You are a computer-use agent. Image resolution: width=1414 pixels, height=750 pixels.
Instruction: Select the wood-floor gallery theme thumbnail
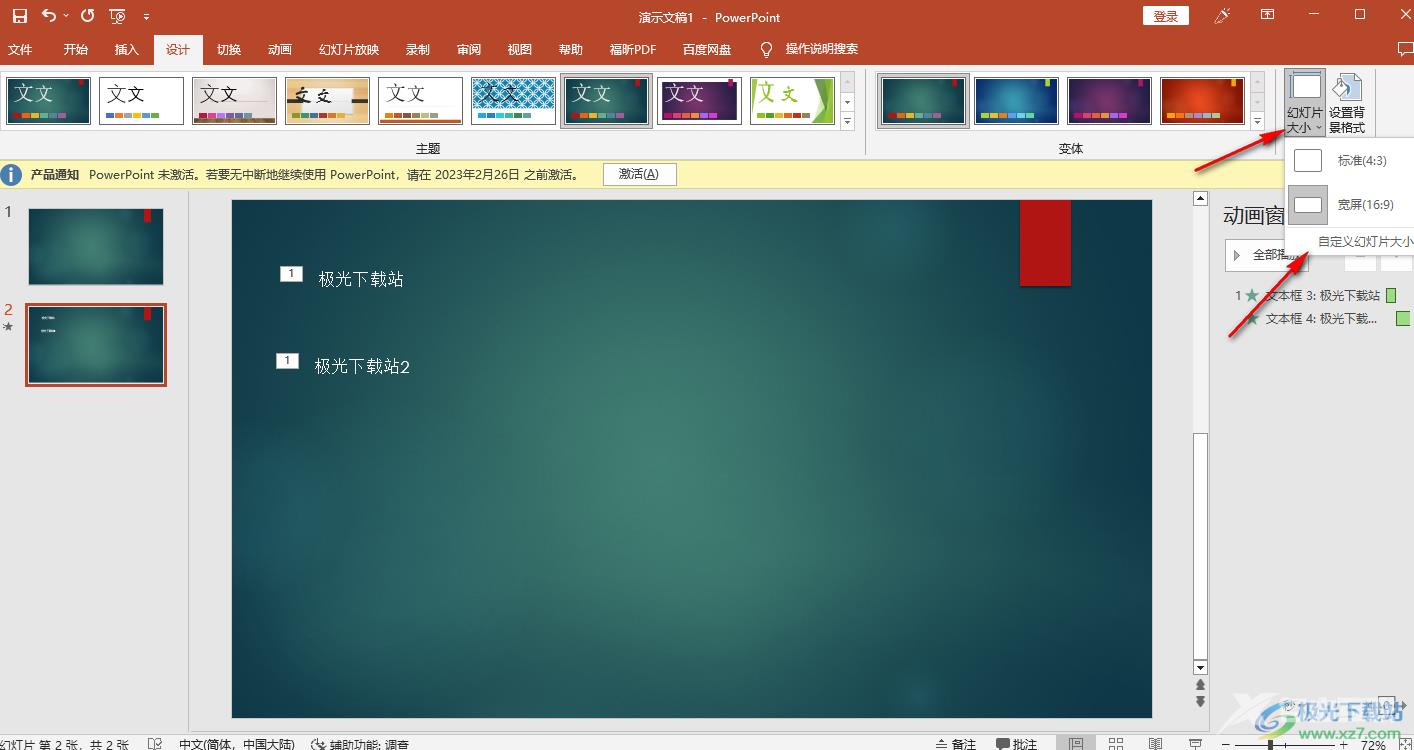[x=234, y=101]
